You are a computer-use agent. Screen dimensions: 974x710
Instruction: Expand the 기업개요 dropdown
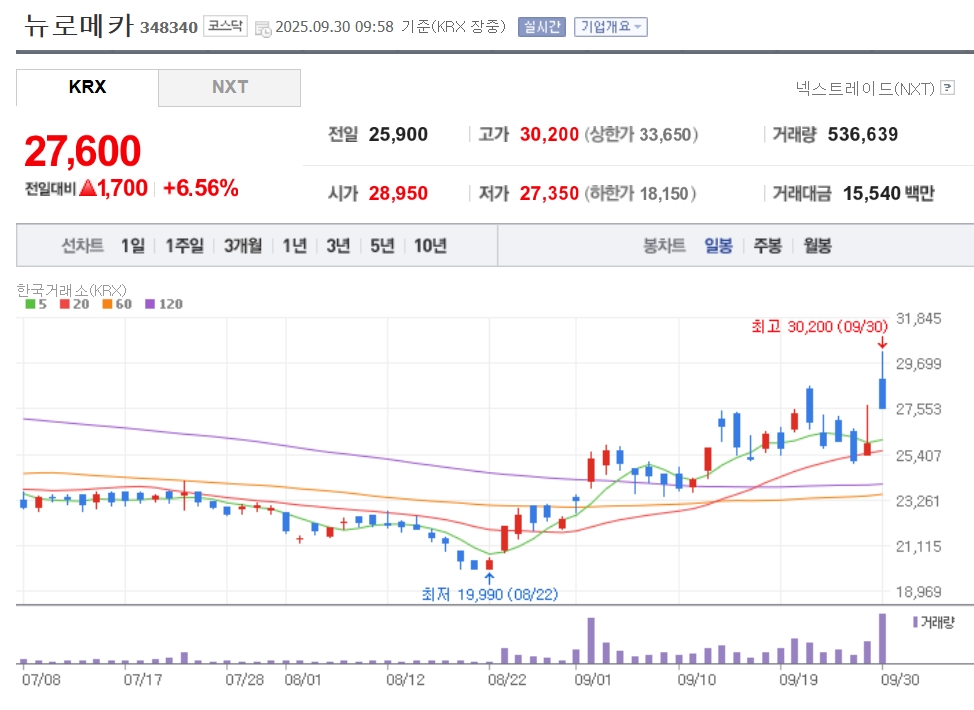pyautogui.click(x=610, y=27)
